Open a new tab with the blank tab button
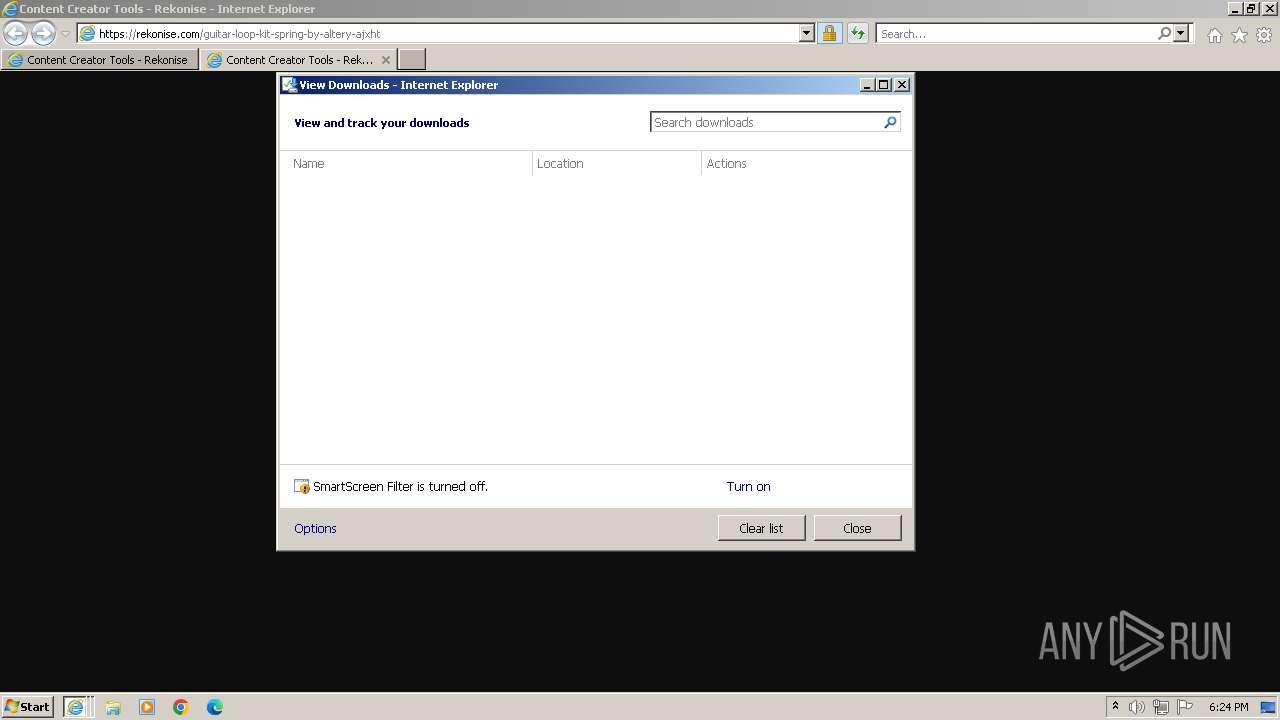The width and height of the screenshot is (1280, 720). click(412, 60)
